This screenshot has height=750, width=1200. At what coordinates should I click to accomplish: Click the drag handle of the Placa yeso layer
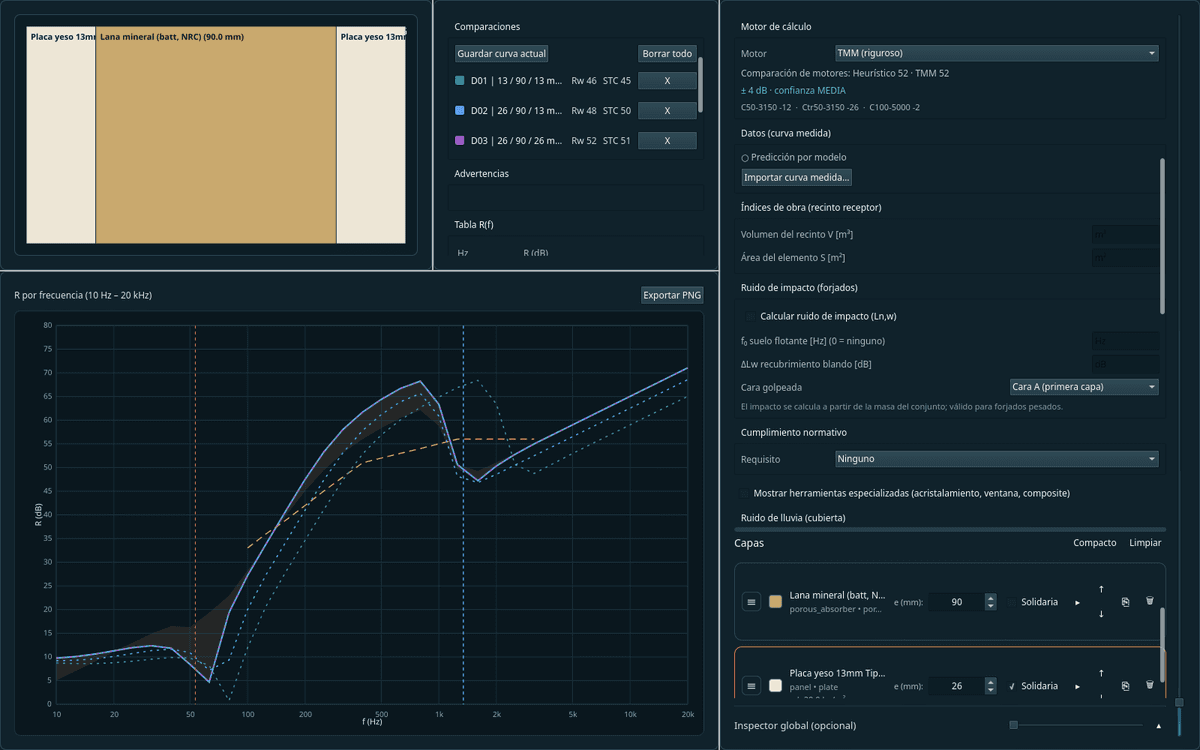tap(751, 686)
